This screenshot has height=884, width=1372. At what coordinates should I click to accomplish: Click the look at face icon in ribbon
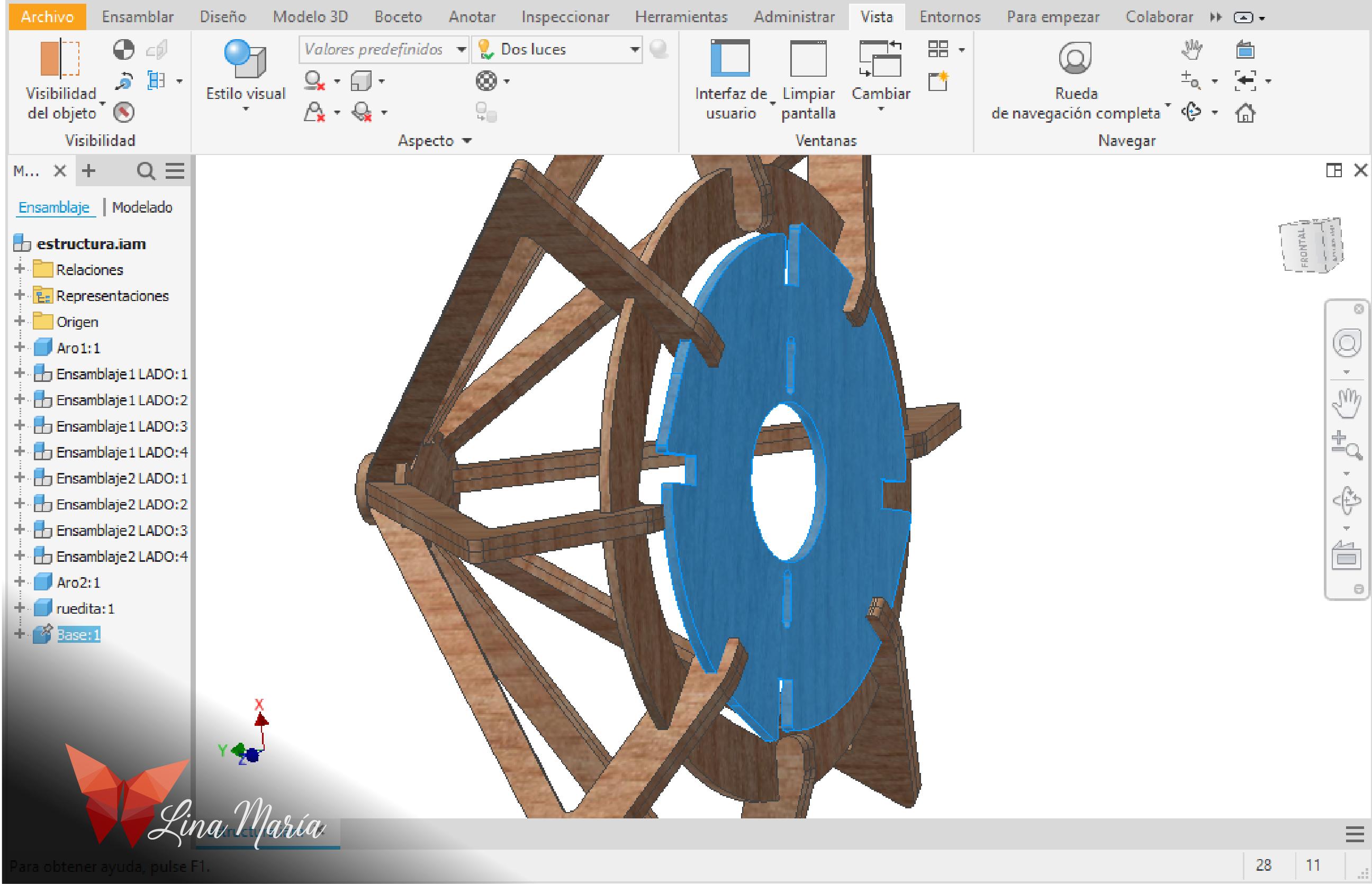click(x=1244, y=50)
